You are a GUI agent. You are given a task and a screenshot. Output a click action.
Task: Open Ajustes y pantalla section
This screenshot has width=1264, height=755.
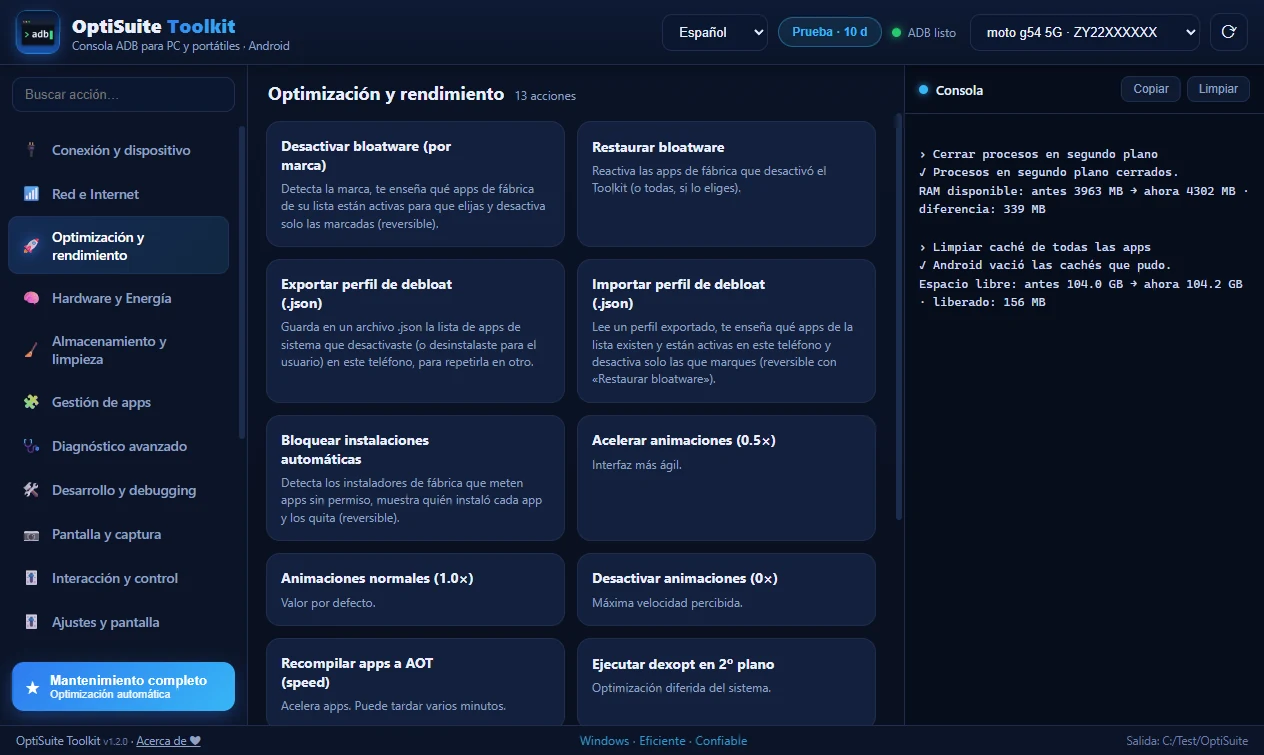click(118, 622)
